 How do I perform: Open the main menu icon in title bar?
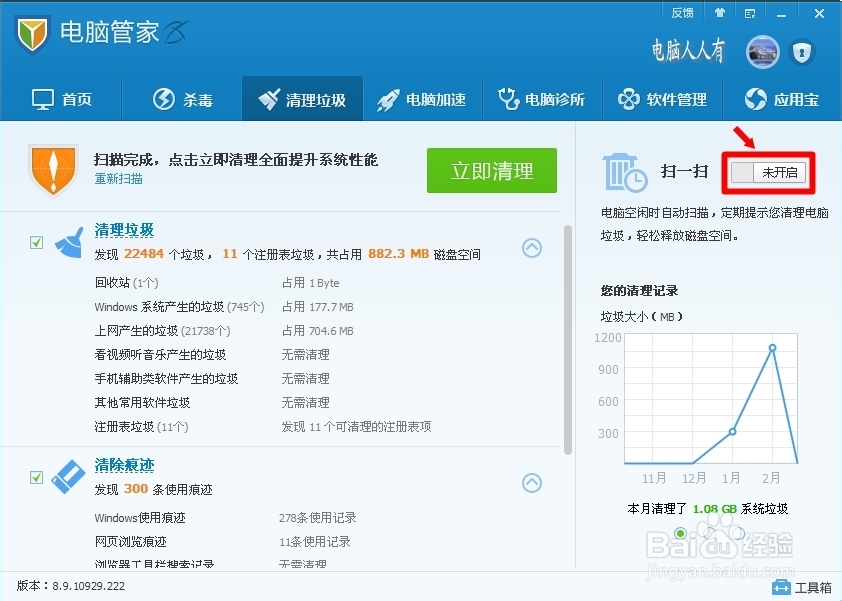click(750, 13)
